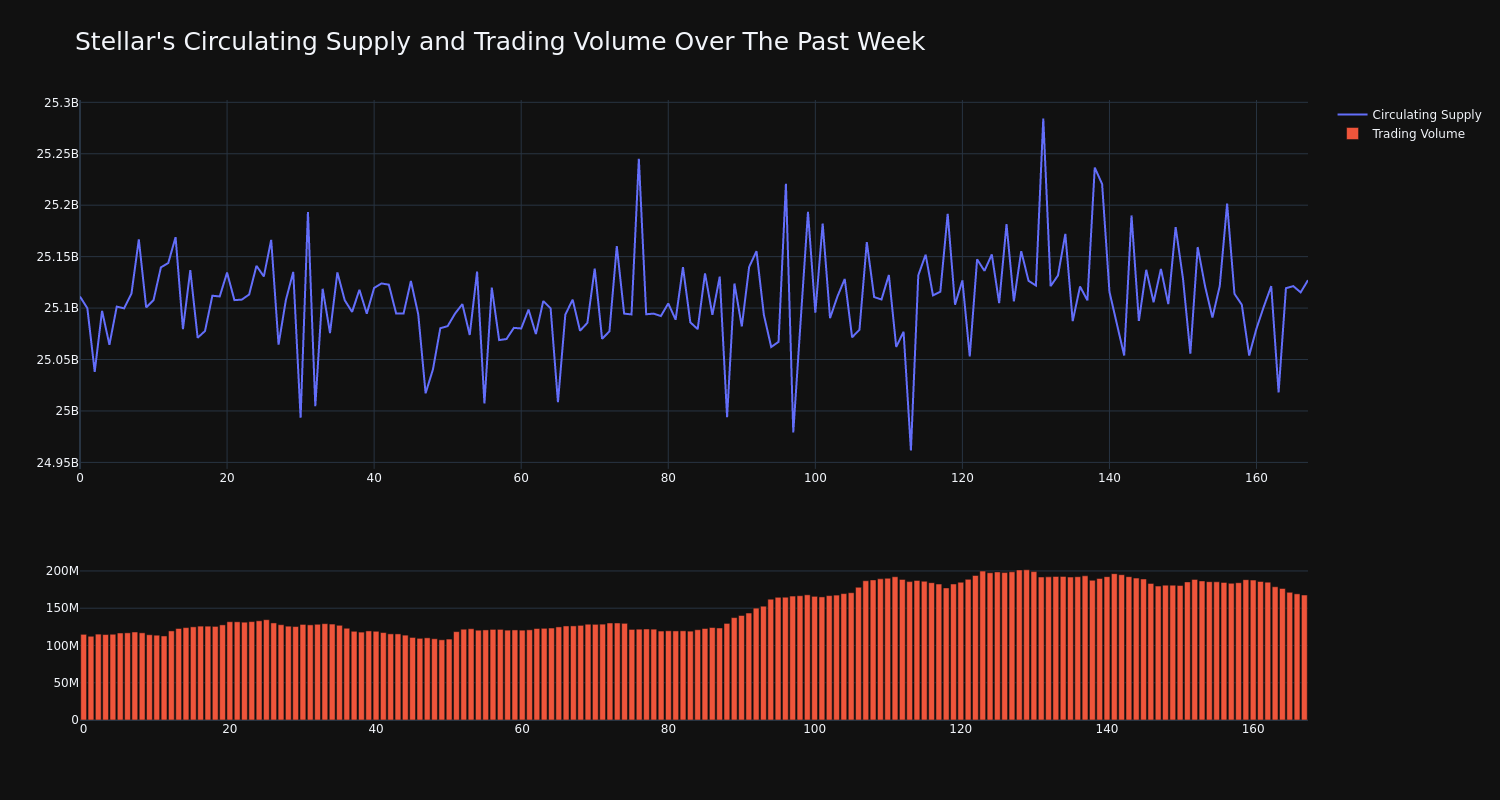
Task: Toggle the Trading Volume legend entry
Action: point(1405,134)
